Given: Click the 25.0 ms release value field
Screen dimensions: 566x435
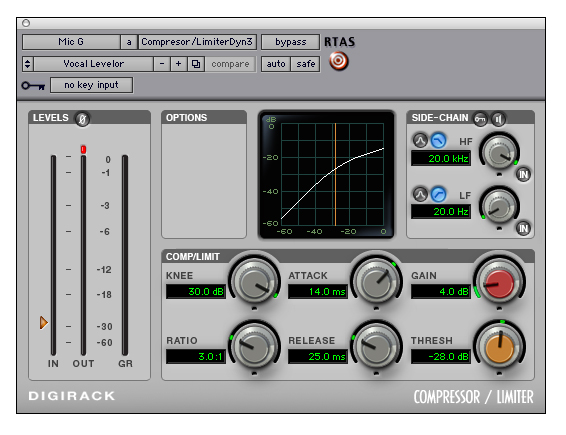Looking at the screenshot, I should (x=318, y=356).
